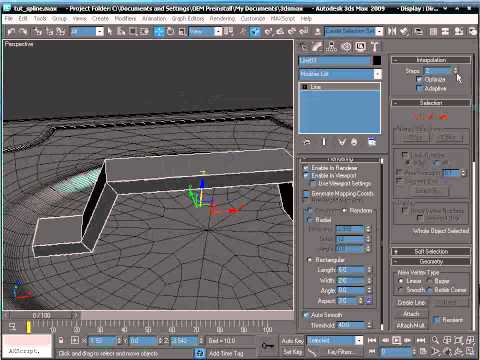This screenshot has width=480, height=360.
Task: Expand the Soft Selection rollout
Action: [431, 251]
